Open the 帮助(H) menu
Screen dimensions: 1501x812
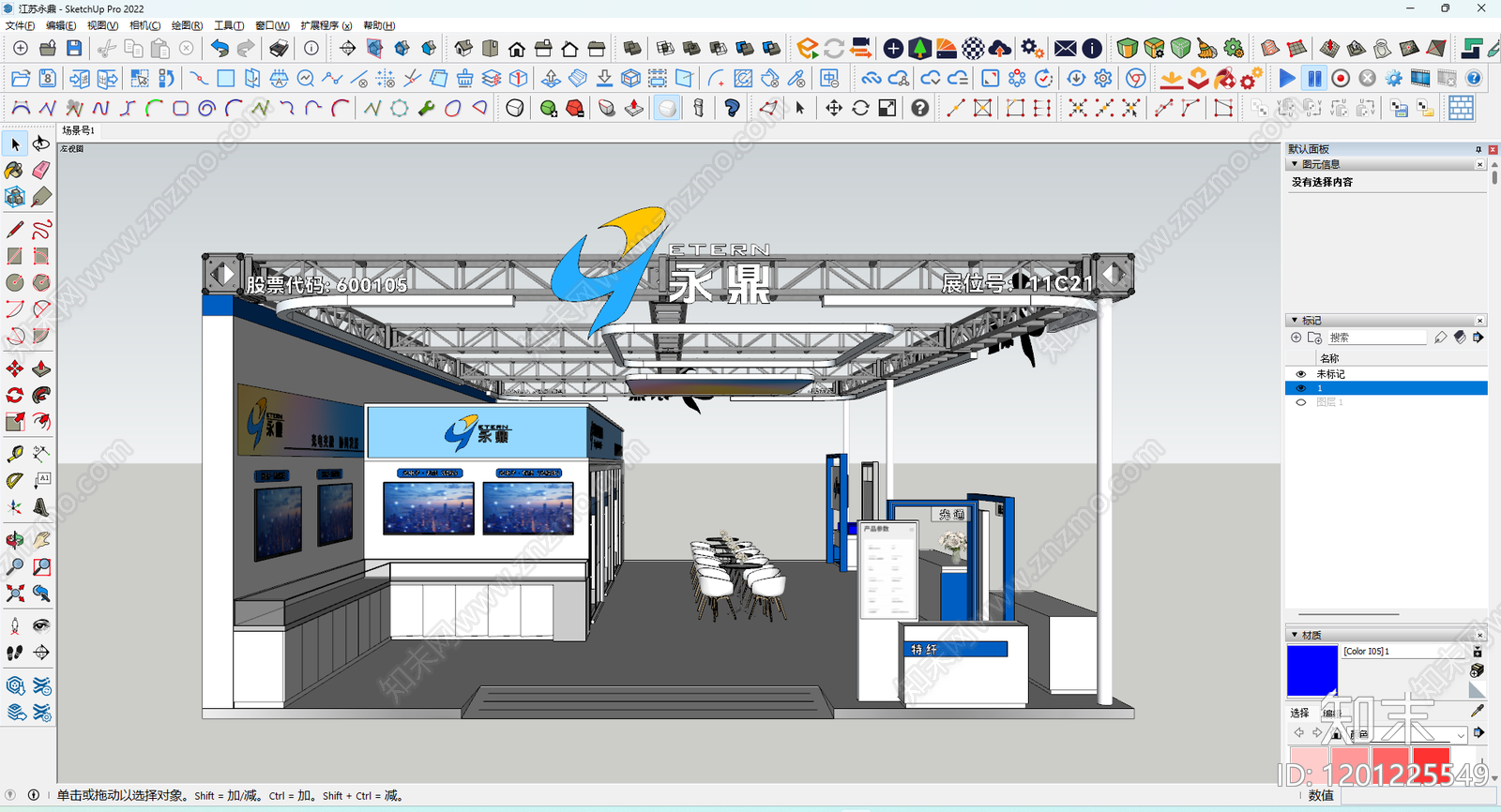pyautogui.click(x=379, y=25)
